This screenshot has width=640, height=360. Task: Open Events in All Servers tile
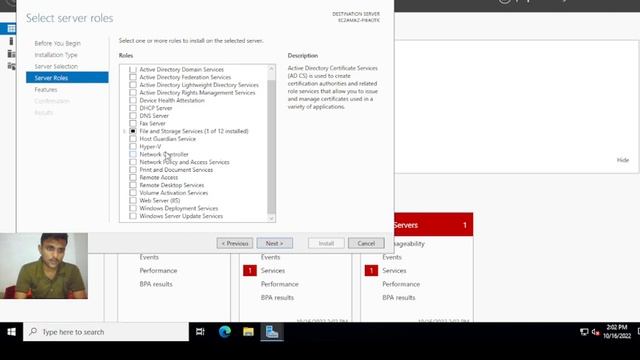[392, 257]
